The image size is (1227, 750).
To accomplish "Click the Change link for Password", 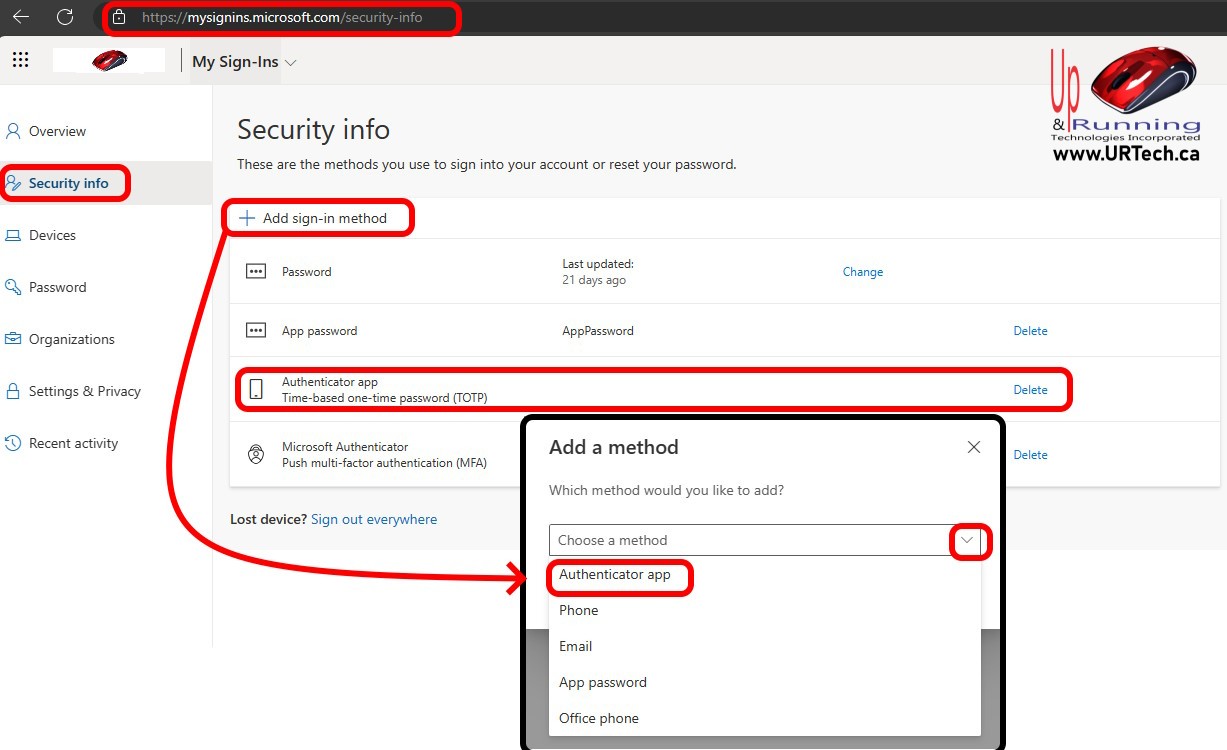I will pos(862,272).
